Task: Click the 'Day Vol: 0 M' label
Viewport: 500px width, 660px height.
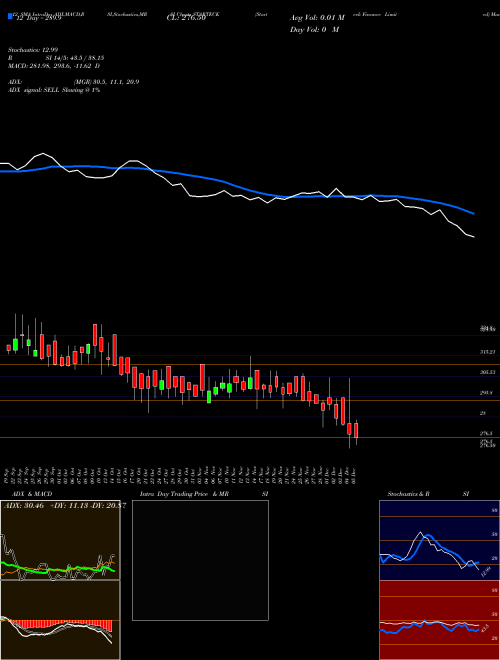Action: [x=314, y=30]
